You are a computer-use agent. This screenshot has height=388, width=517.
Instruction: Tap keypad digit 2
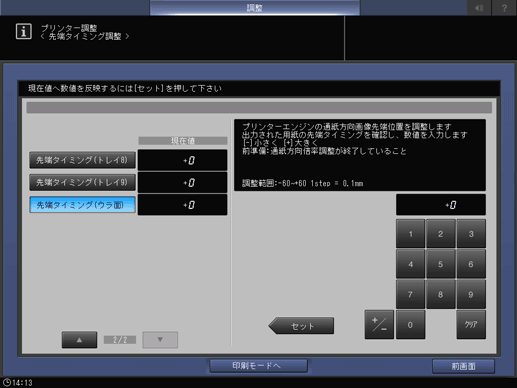pos(441,234)
